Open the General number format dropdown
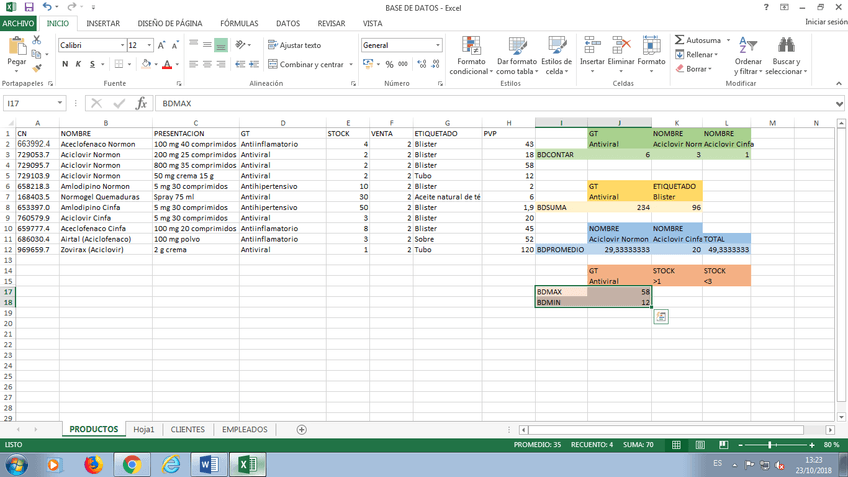The width and height of the screenshot is (848, 477). (x=438, y=45)
